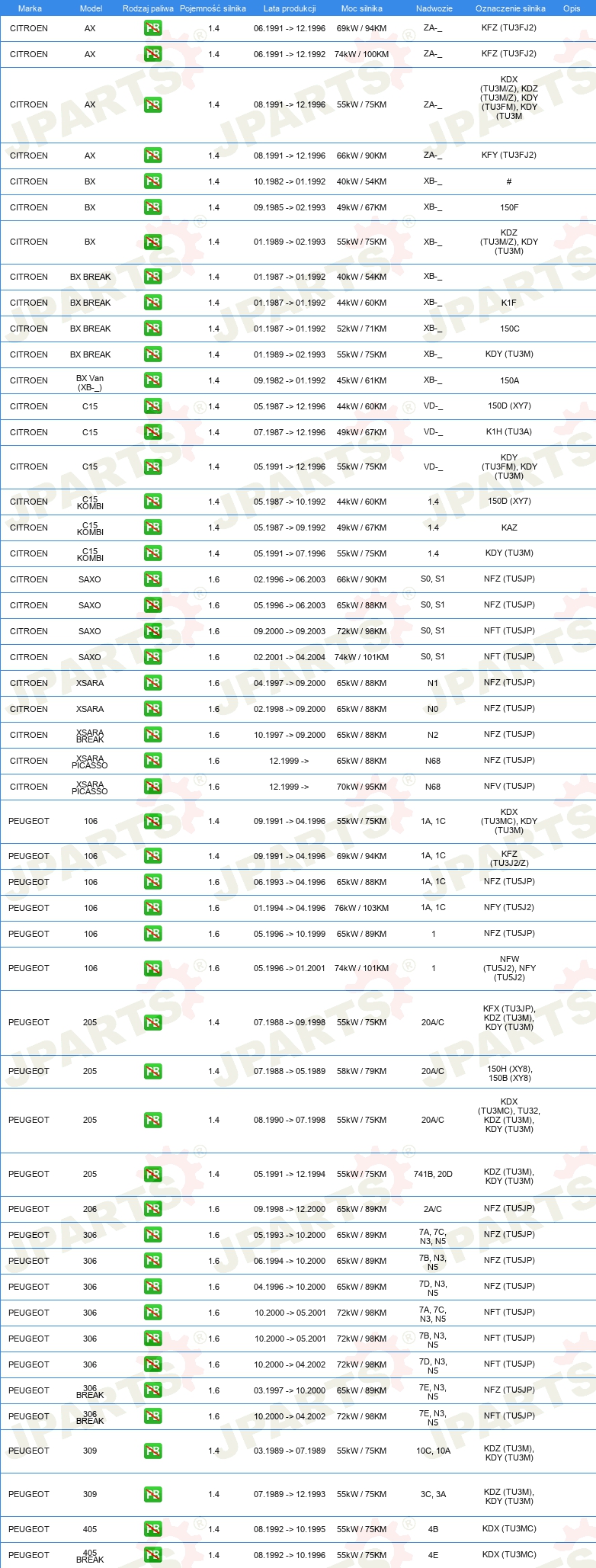596x1568 pixels.
Task: Click the fuel icon in the BX BREAK 150C row
Action: 152,329
